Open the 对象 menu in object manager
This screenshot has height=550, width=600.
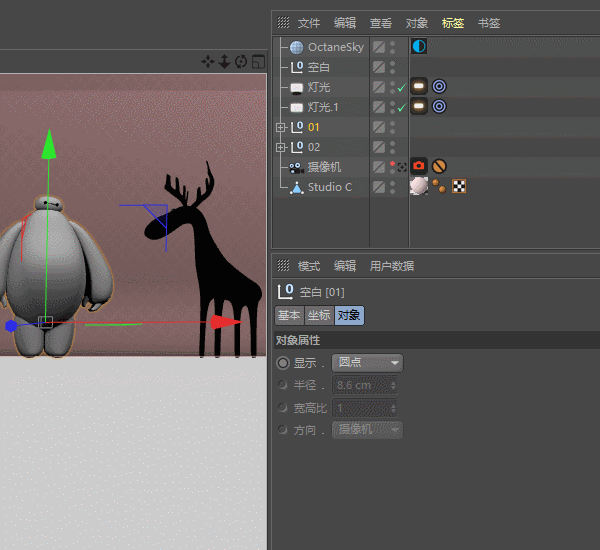(417, 23)
